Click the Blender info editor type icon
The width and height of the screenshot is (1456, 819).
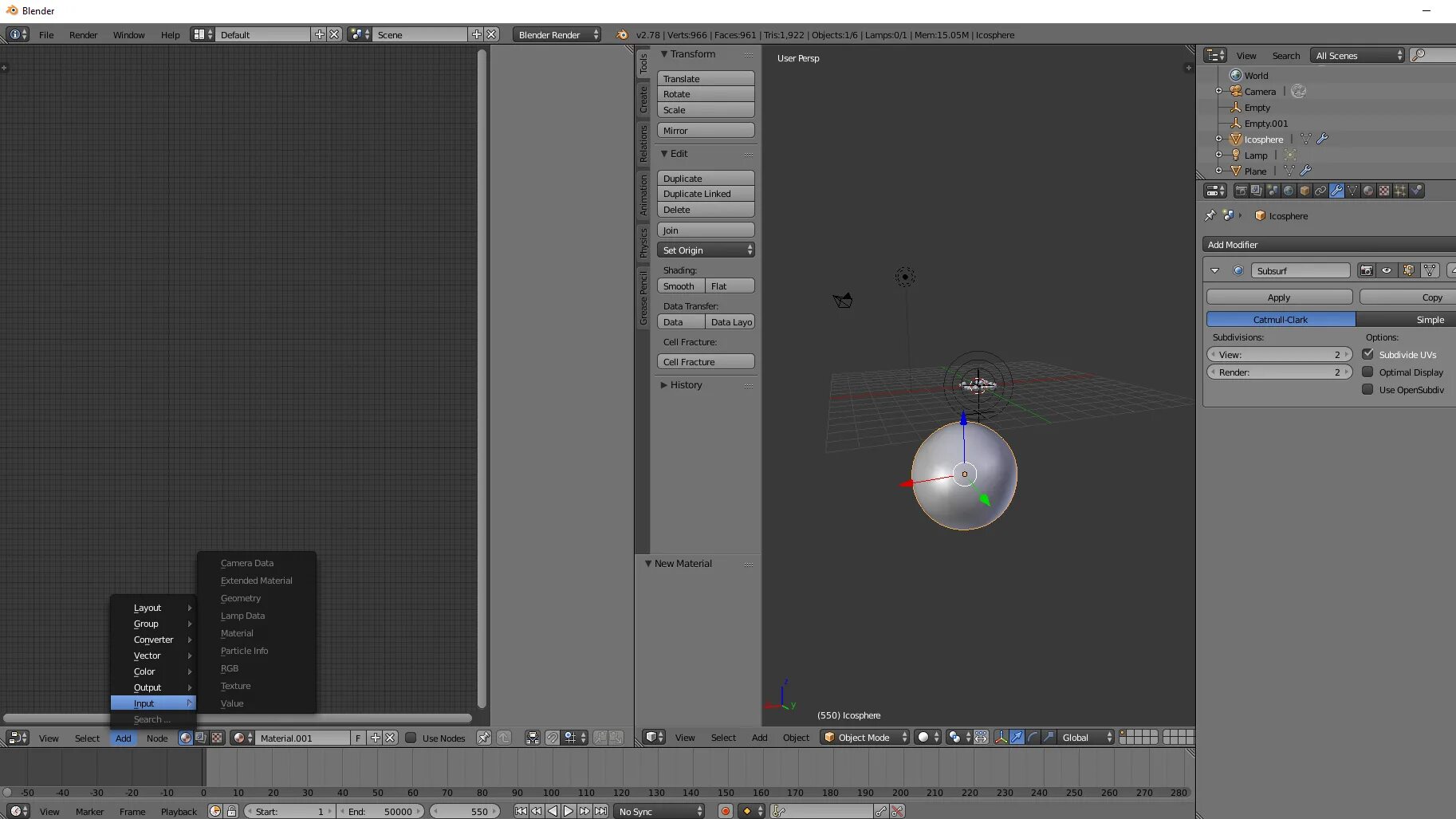coord(18,34)
